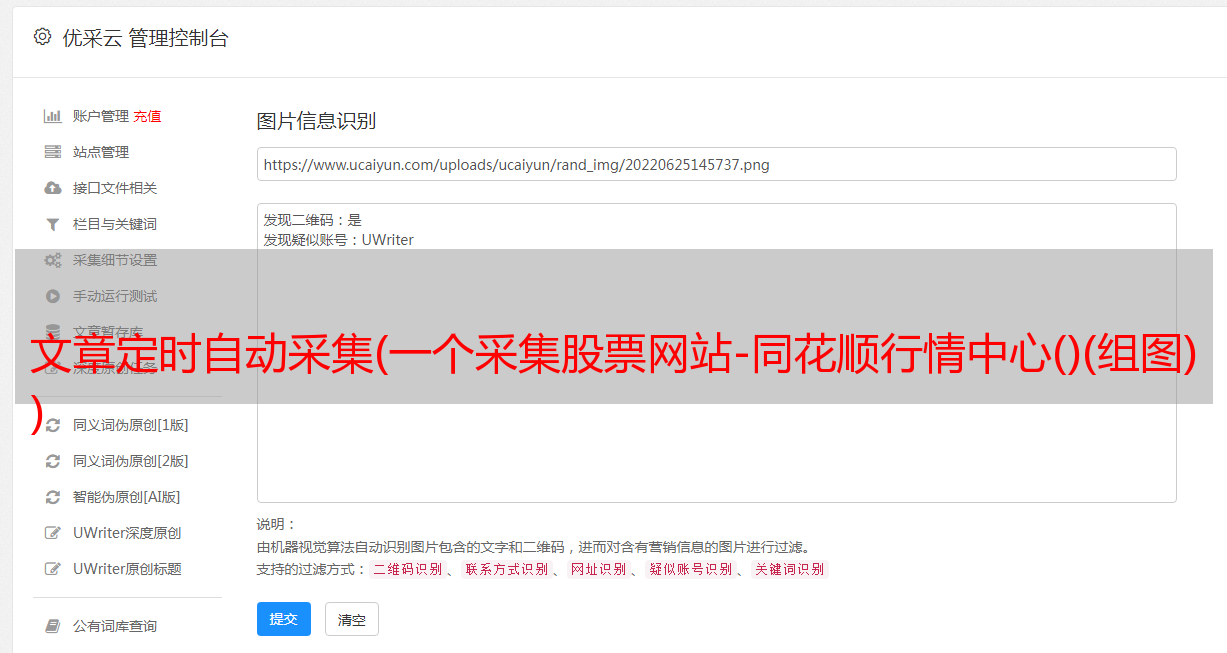Screen dimensions: 1227x653
Task: Click the bar chart icon for 账户管理
Action: click(53, 116)
